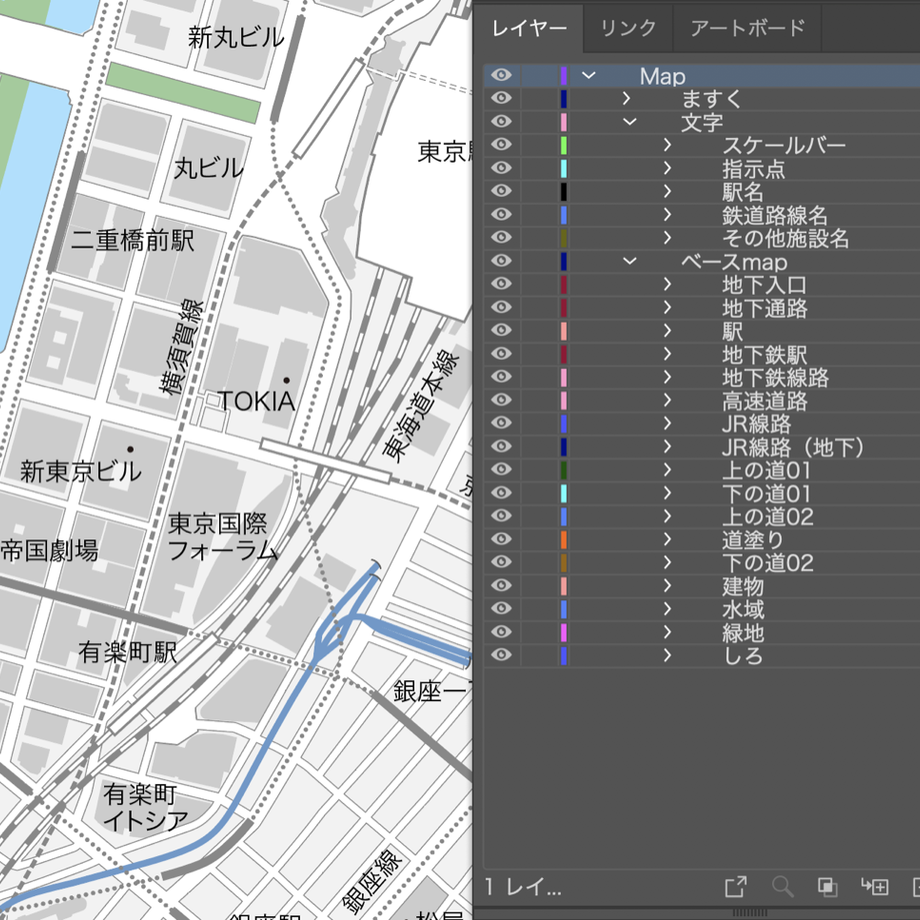This screenshot has width=920, height=920.
Task: Click the Make Clipping Mask icon
Action: (x=827, y=887)
